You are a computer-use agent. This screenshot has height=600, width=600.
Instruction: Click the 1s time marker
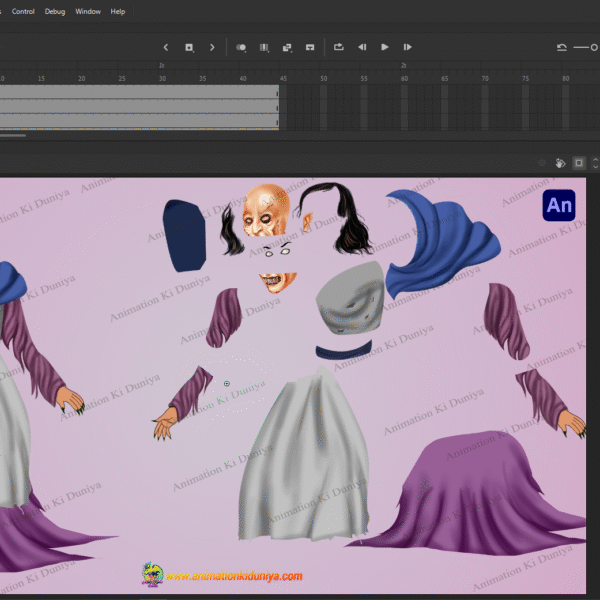tap(162, 65)
